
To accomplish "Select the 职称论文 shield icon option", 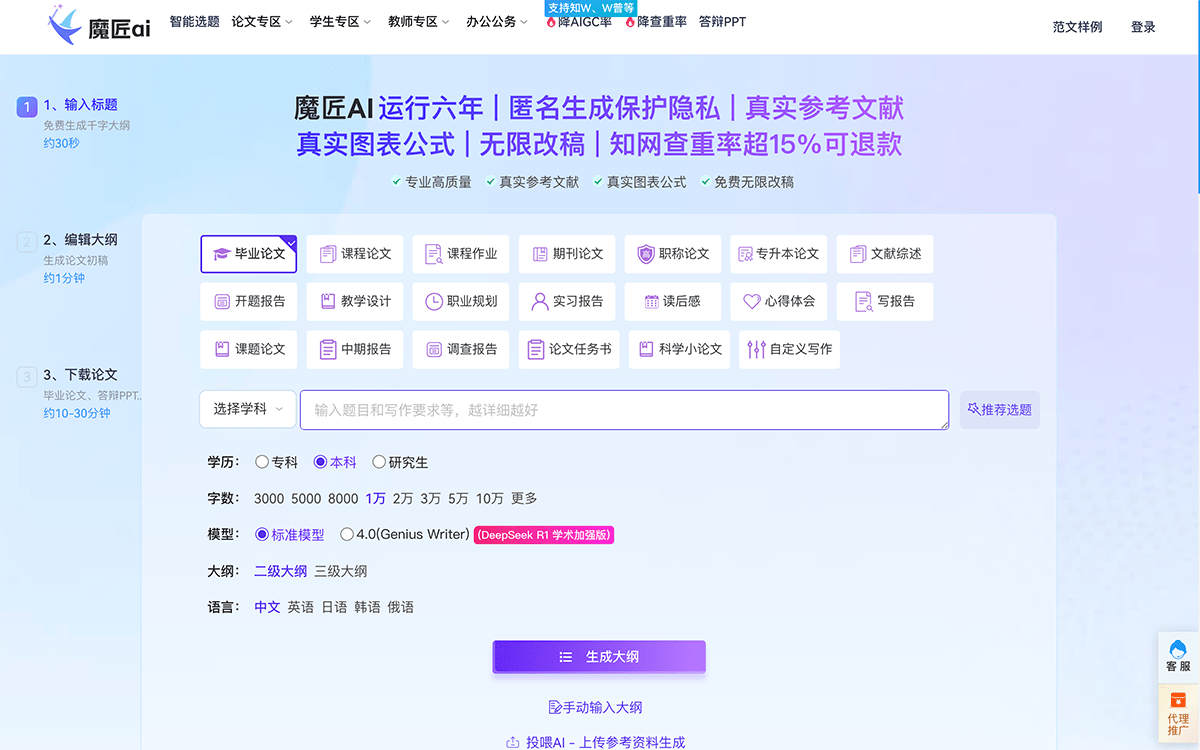I will point(672,253).
